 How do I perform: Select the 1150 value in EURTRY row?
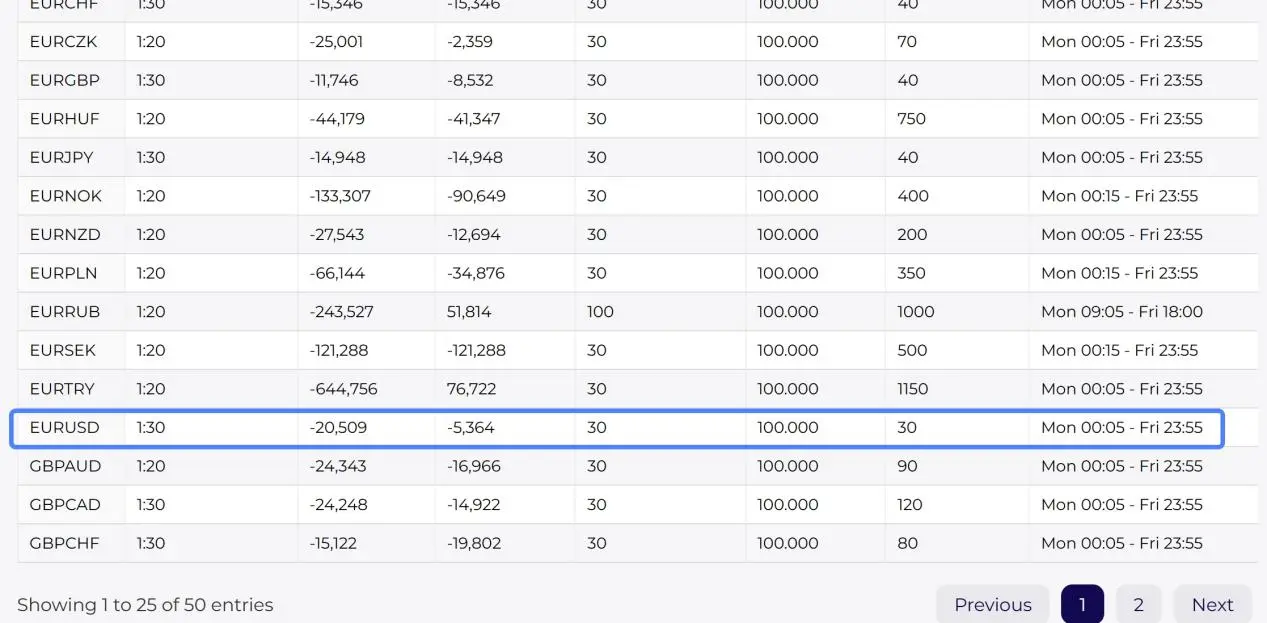(912, 388)
